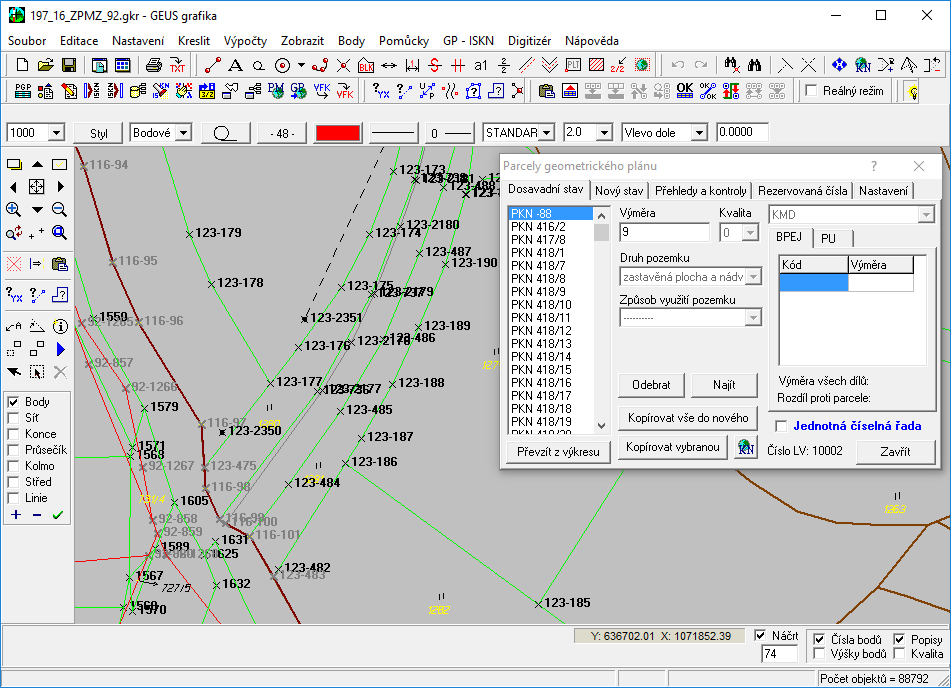Click the yellow light bulb icon
This screenshot has width=951, height=688.
(912, 91)
